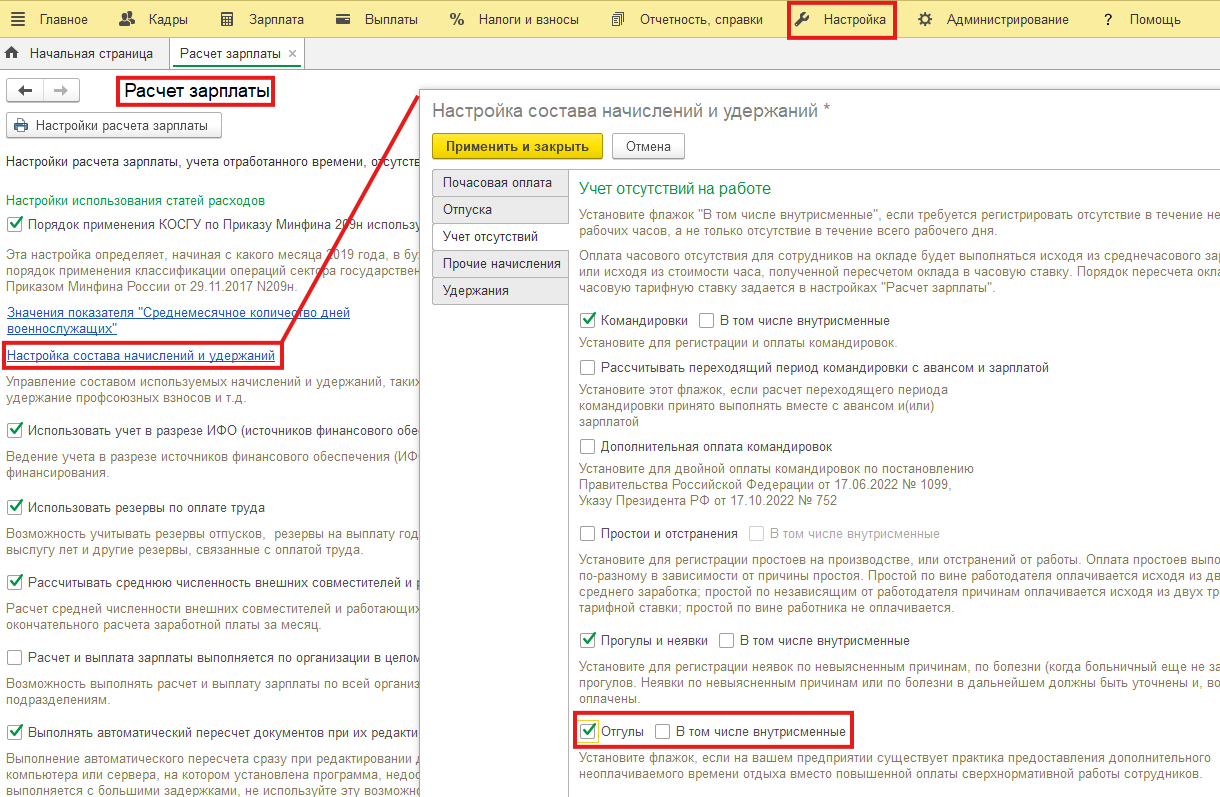Open the Настройки расчета зарплаты button
The image size is (1220, 797).
point(114,126)
